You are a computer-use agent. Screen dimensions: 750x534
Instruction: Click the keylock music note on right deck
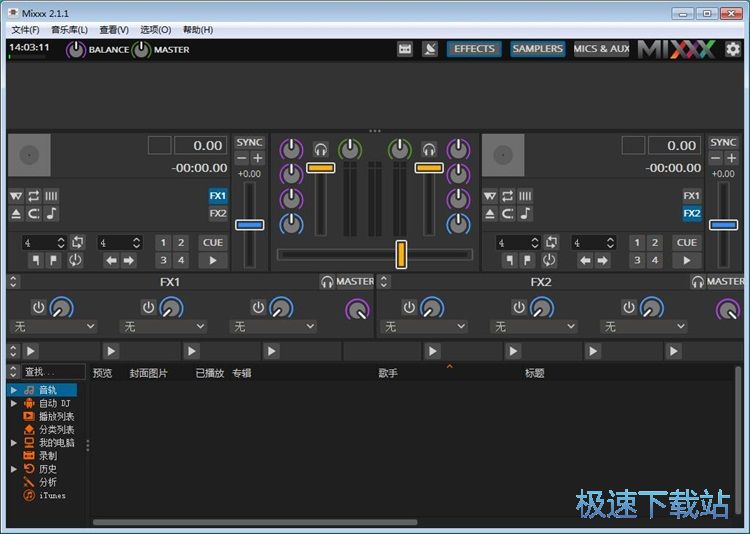click(526, 214)
